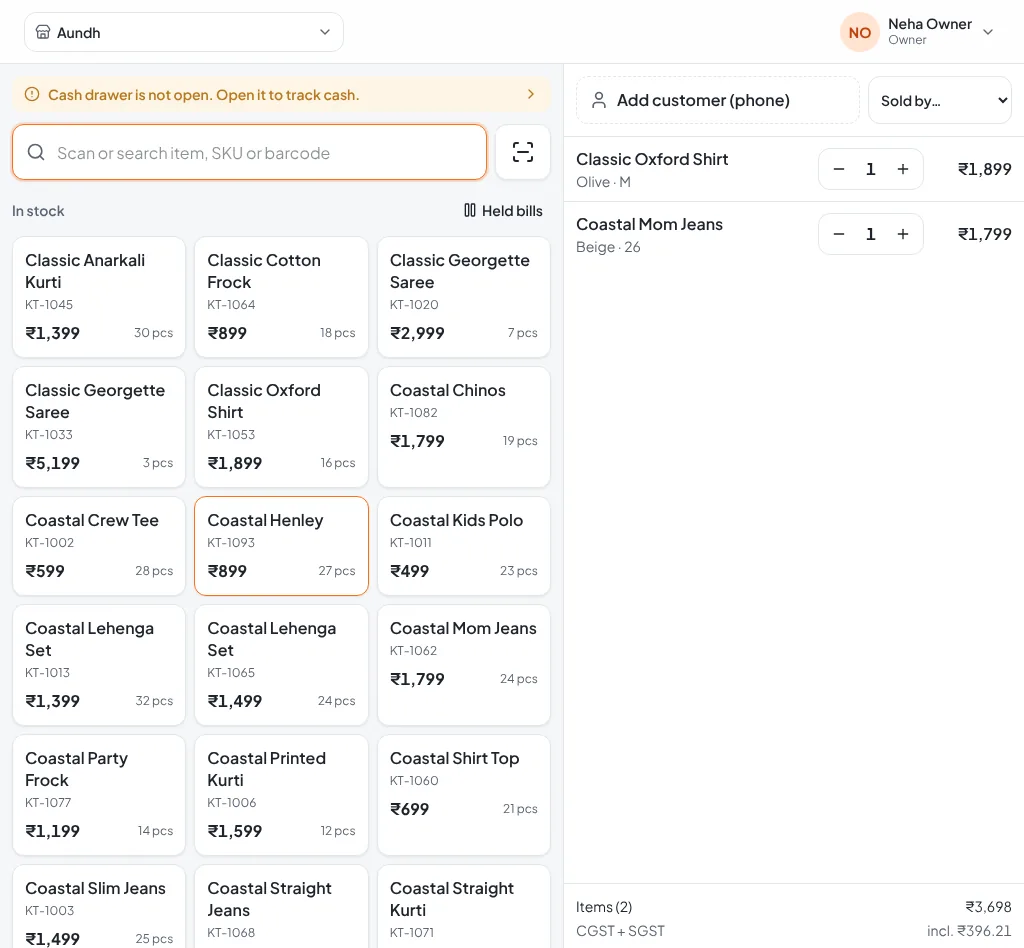Add Coastal Lehenga Set KT-1065 card
The width and height of the screenshot is (1024, 948).
(281, 665)
